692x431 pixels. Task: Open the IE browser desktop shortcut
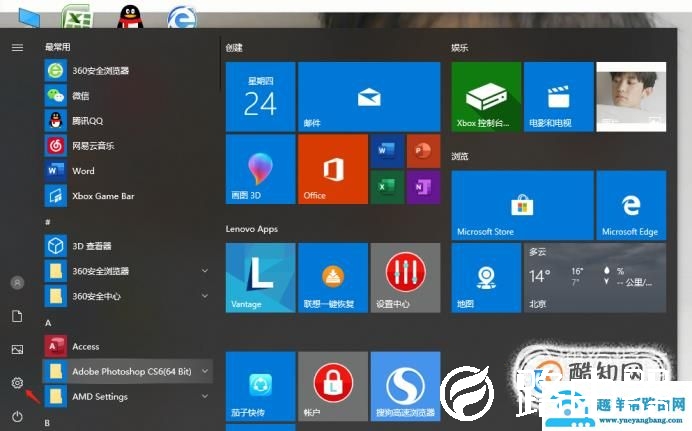click(182, 17)
